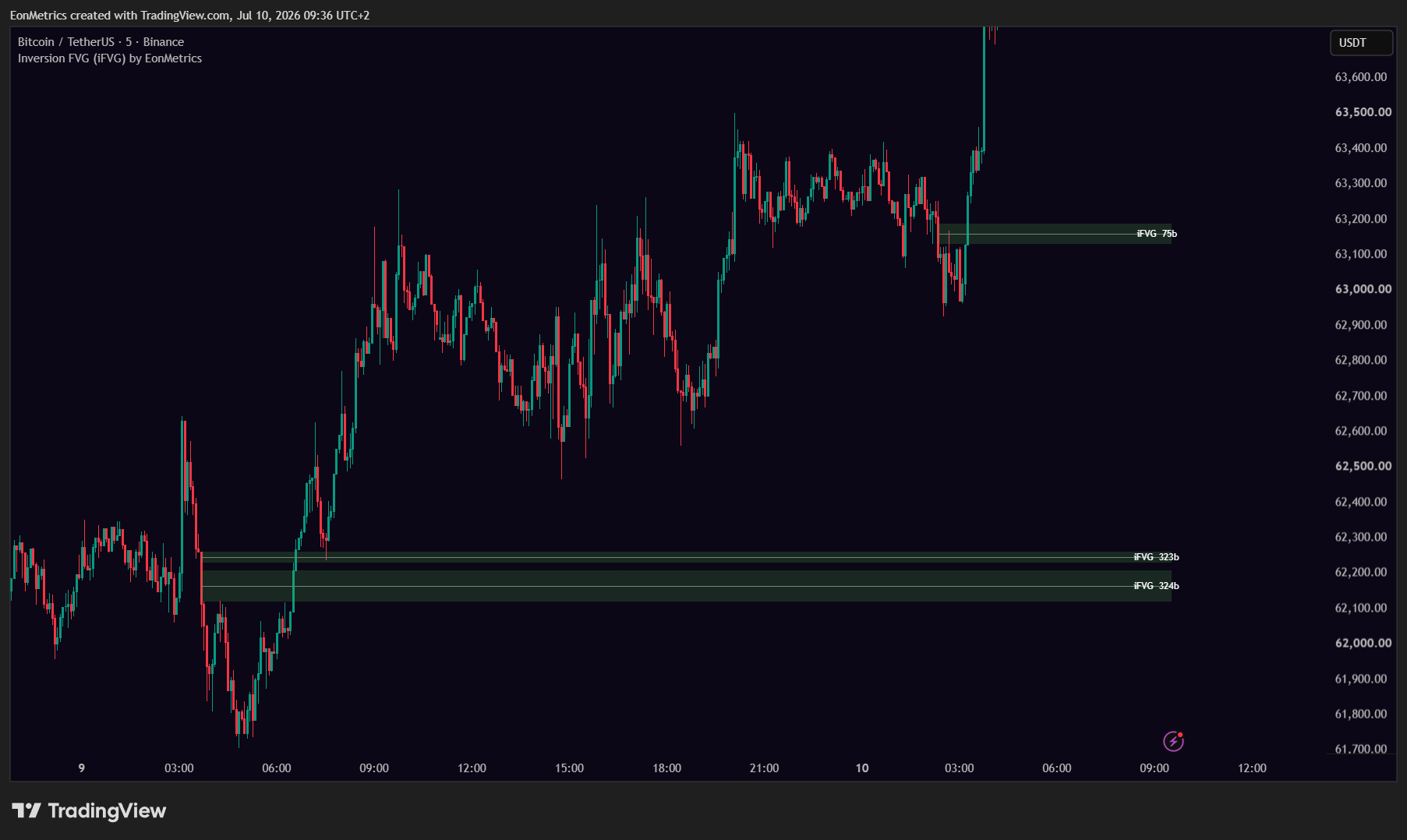The width and height of the screenshot is (1407, 840).
Task: Click the 63,100.00 price axis label
Action: pyautogui.click(x=1361, y=254)
